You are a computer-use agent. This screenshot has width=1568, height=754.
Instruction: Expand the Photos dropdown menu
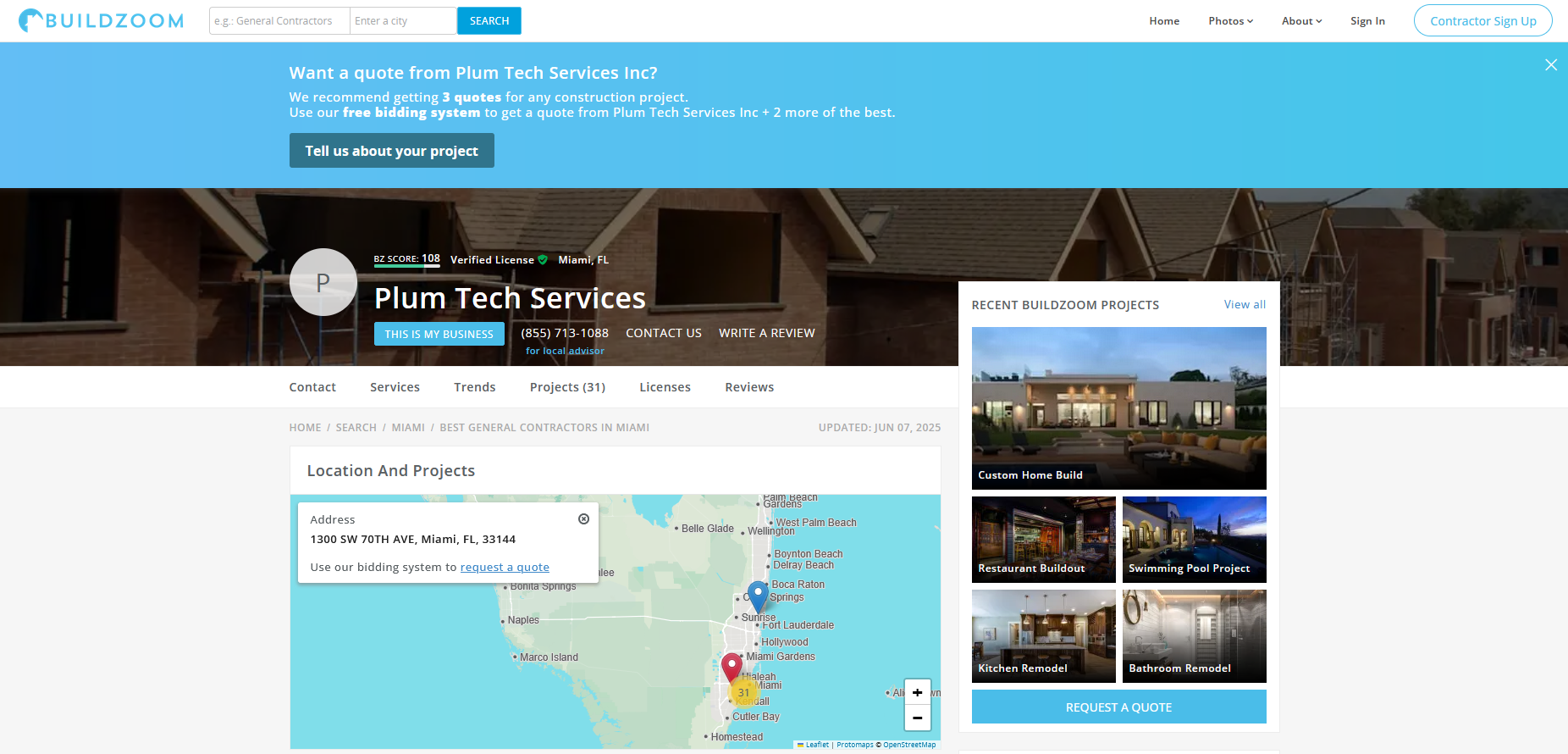point(1230,21)
